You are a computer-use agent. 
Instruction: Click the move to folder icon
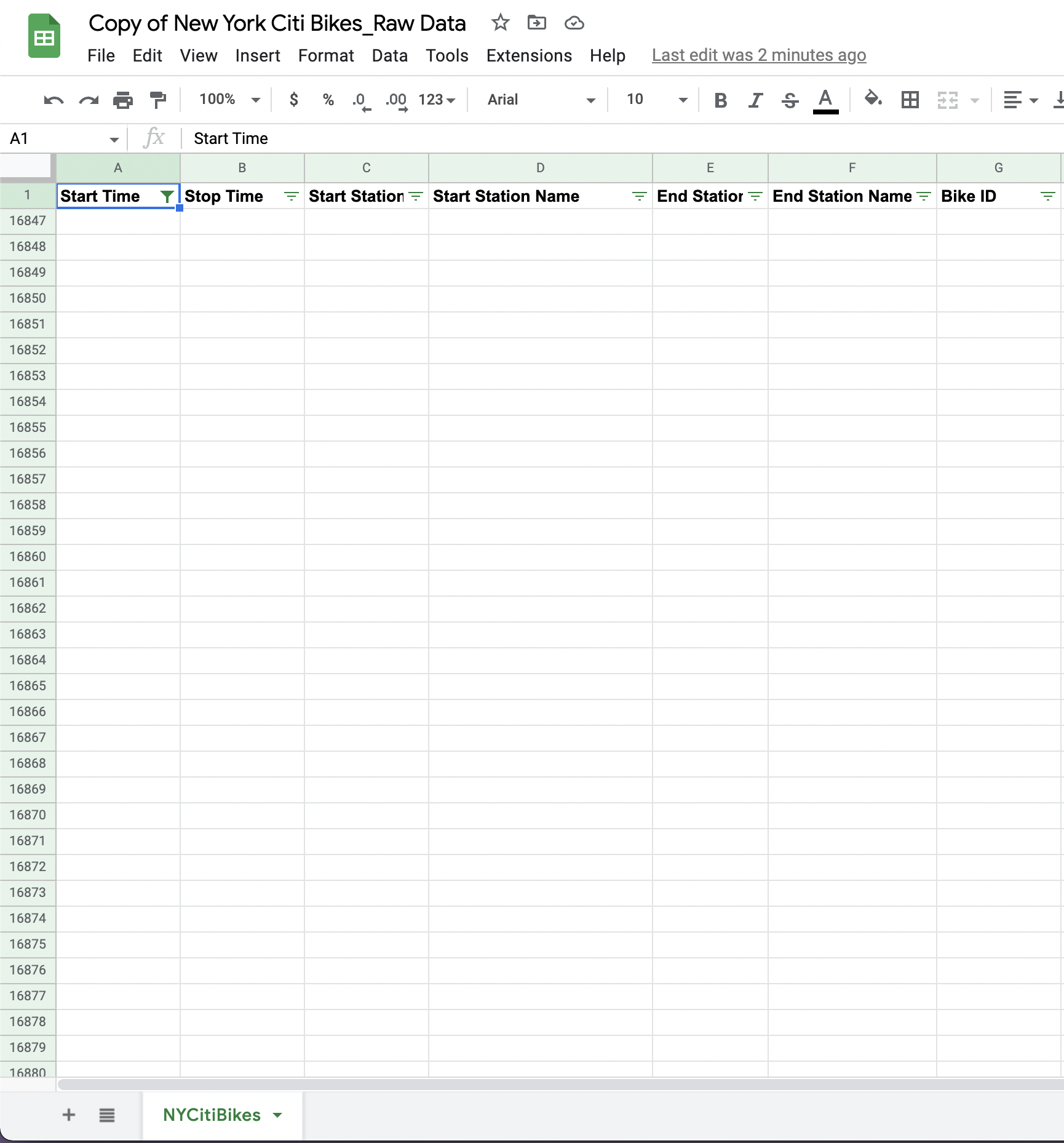tap(537, 23)
